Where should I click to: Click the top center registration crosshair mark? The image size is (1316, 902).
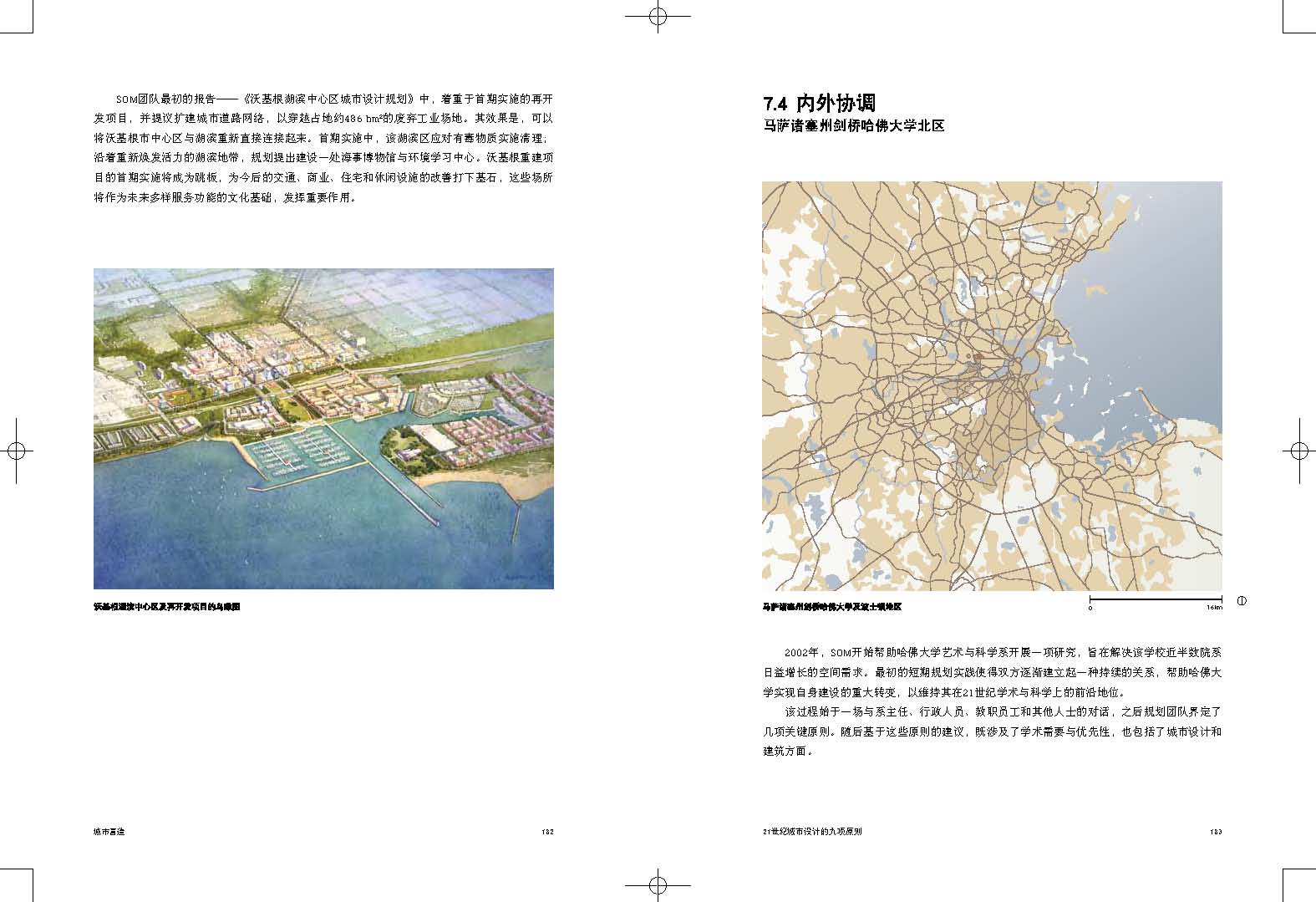(658, 16)
